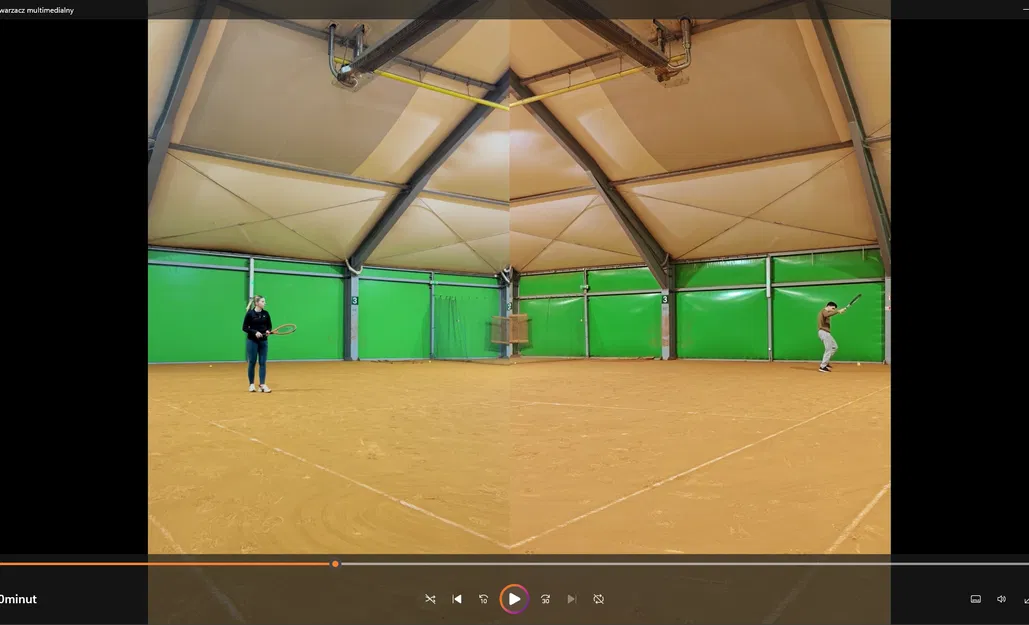The height and width of the screenshot is (625, 1029).
Task: Open the volume control
Action: [1001, 598]
